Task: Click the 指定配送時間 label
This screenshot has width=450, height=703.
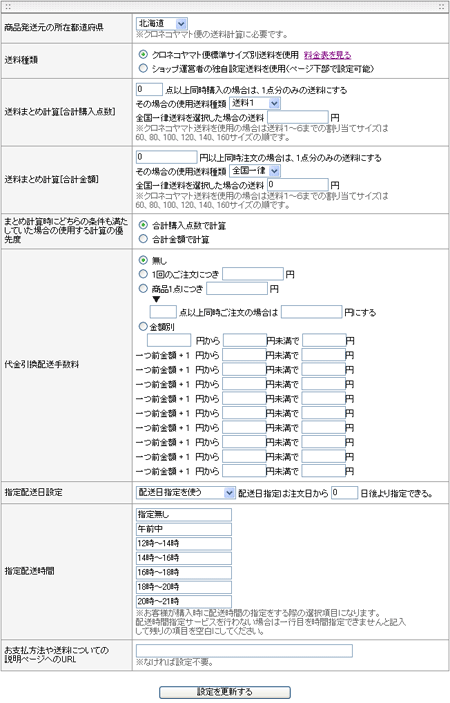Action: (x=29, y=571)
